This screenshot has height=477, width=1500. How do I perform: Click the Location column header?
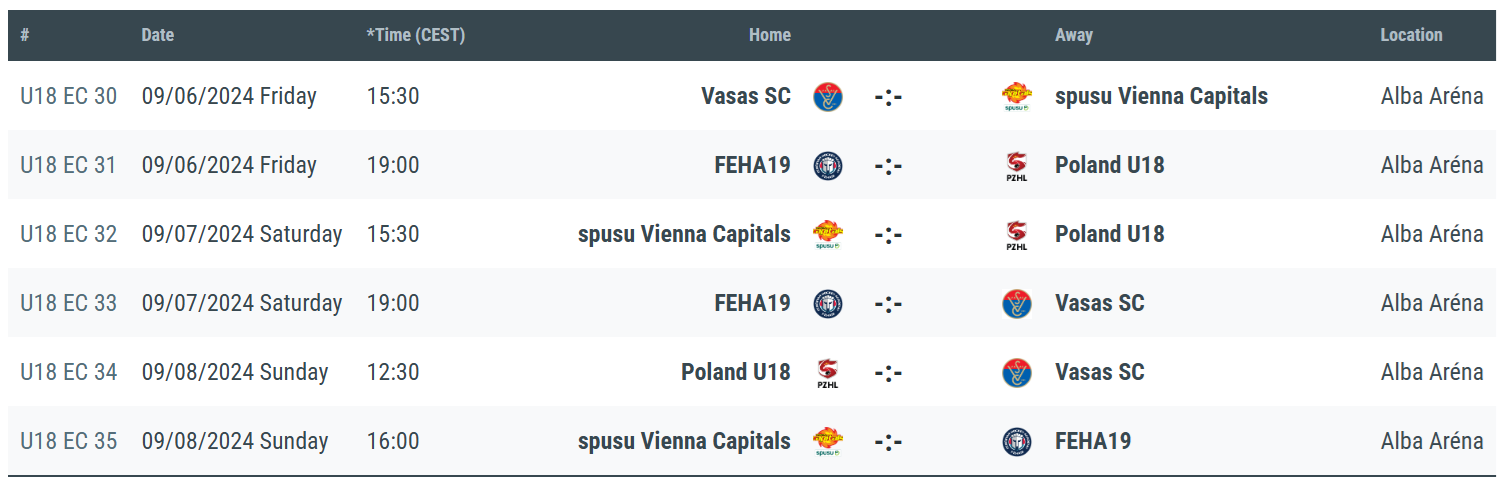tap(1411, 35)
